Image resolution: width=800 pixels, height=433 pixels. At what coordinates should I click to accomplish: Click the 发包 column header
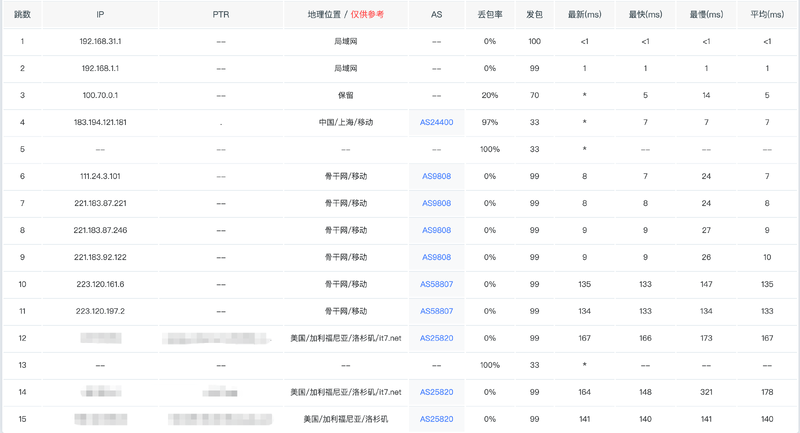click(x=534, y=15)
